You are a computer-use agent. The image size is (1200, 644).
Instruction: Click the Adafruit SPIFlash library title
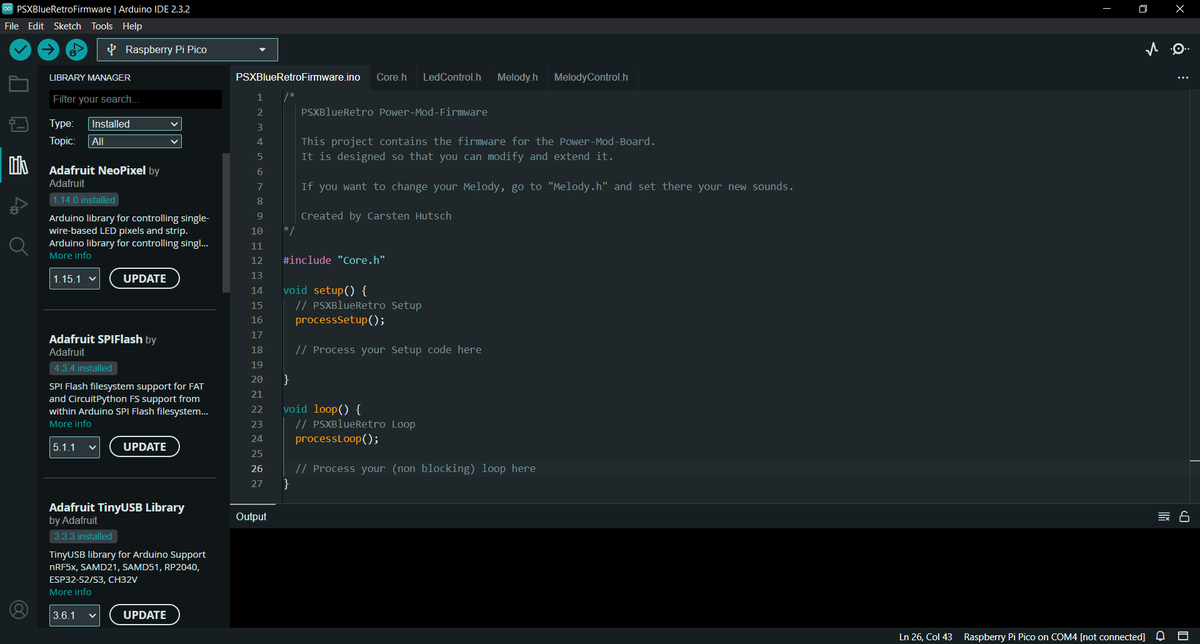(95, 339)
